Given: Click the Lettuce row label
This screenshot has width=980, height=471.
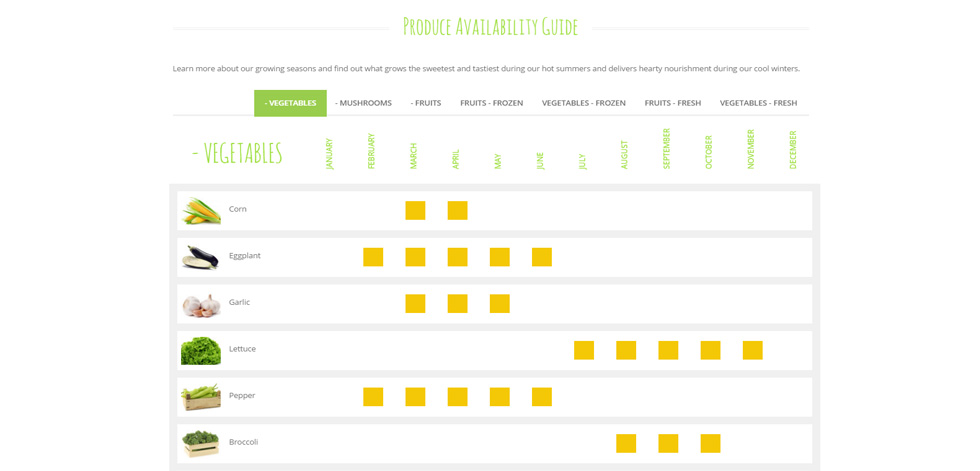Looking at the screenshot, I should pos(242,349).
